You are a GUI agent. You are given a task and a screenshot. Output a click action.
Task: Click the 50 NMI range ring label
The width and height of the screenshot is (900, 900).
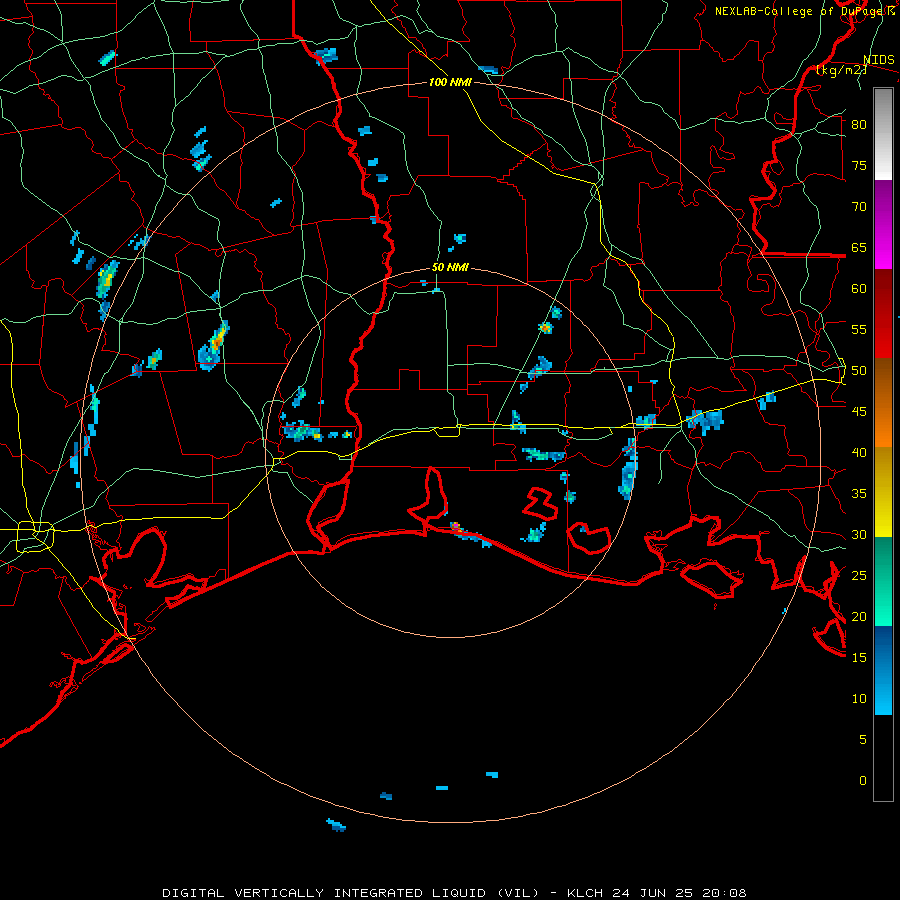click(x=450, y=267)
